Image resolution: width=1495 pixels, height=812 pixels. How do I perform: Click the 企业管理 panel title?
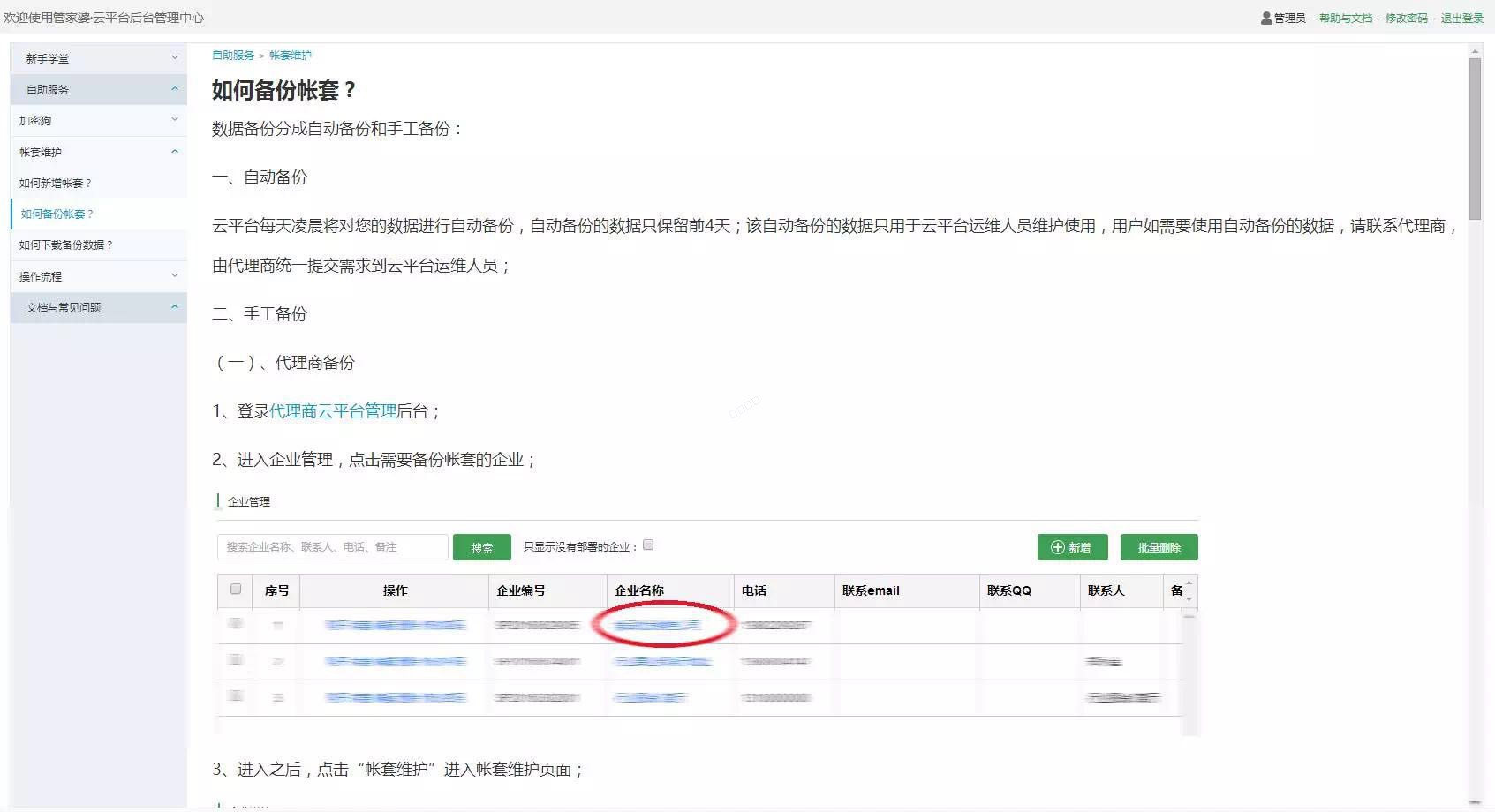tap(249, 501)
